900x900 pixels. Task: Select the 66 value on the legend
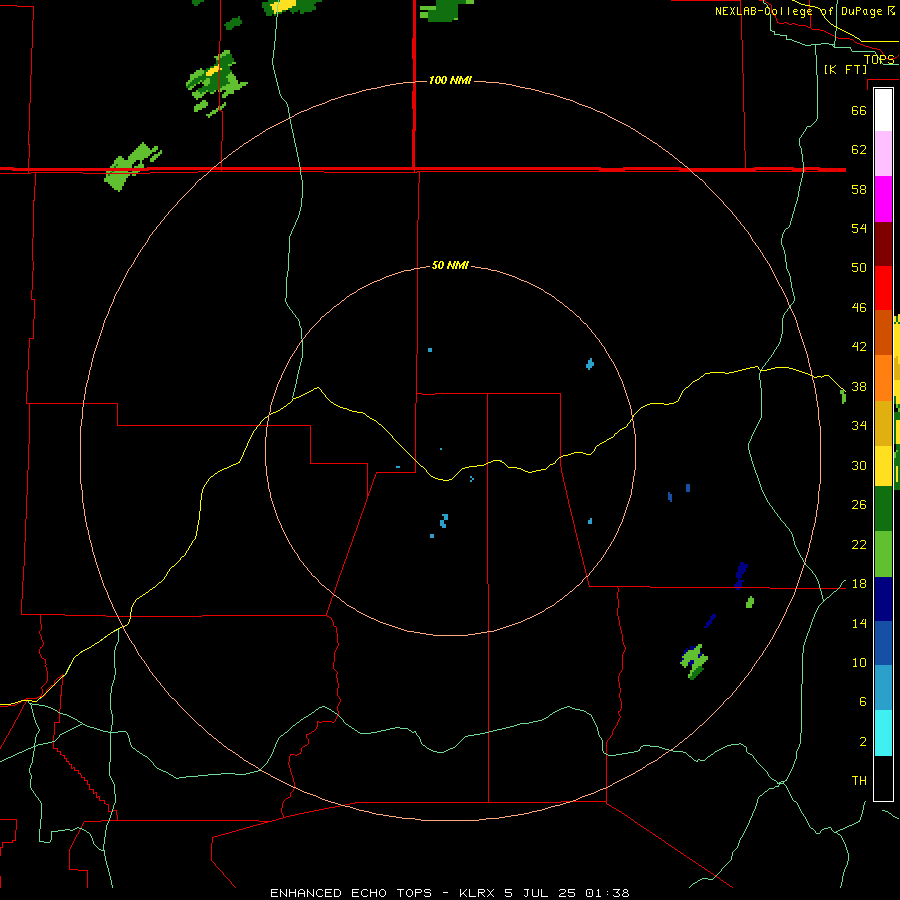[x=859, y=111]
